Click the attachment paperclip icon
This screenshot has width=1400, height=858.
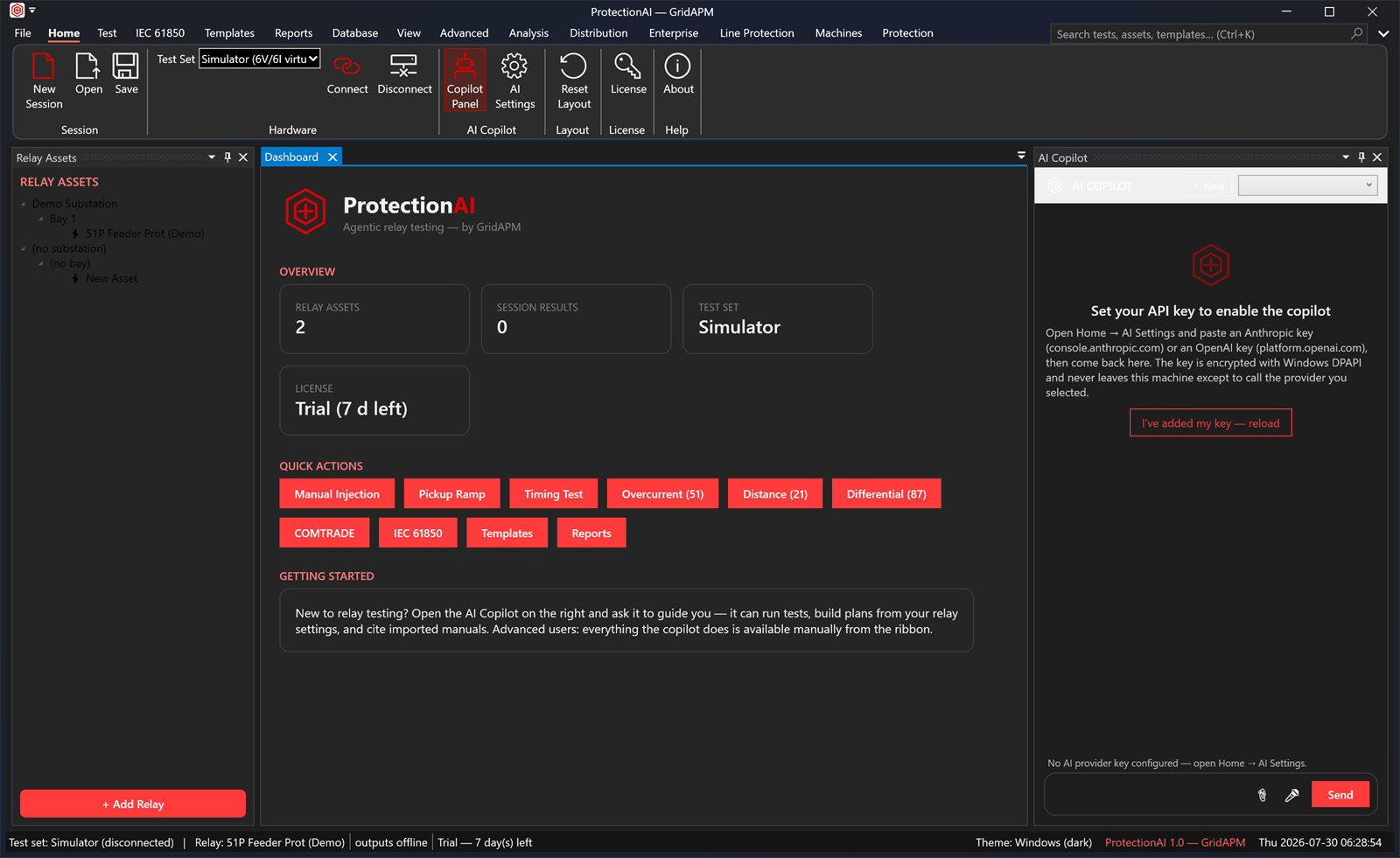point(1262,795)
